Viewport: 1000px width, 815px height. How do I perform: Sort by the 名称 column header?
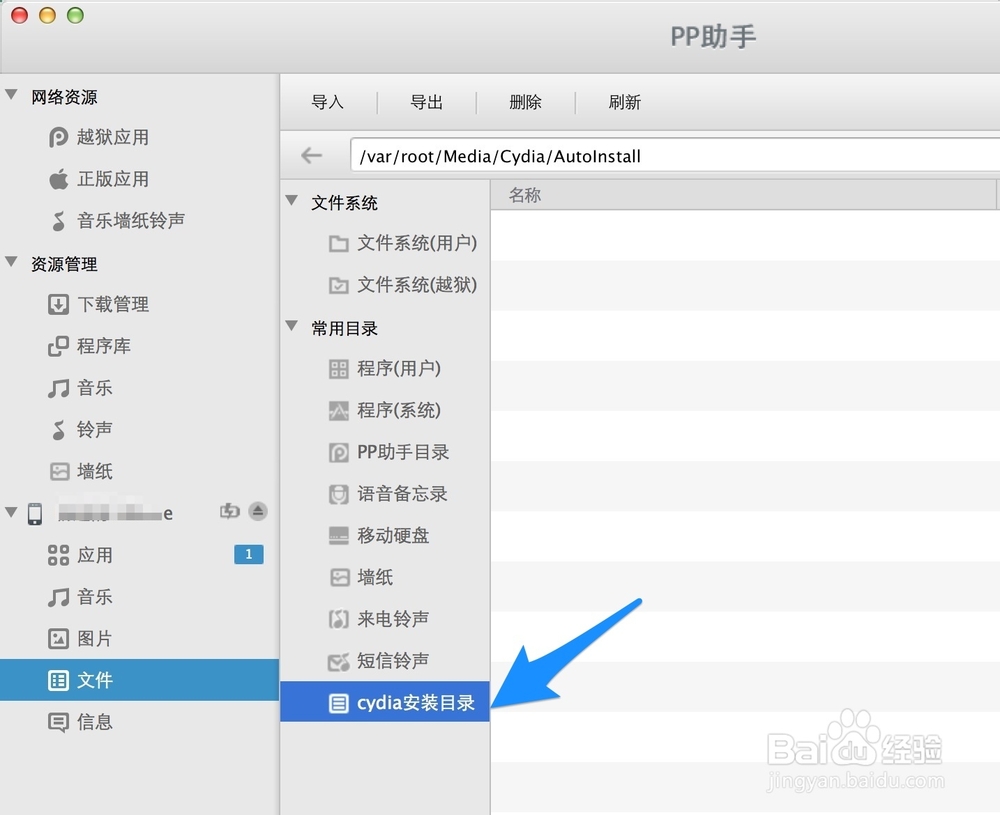(x=743, y=195)
